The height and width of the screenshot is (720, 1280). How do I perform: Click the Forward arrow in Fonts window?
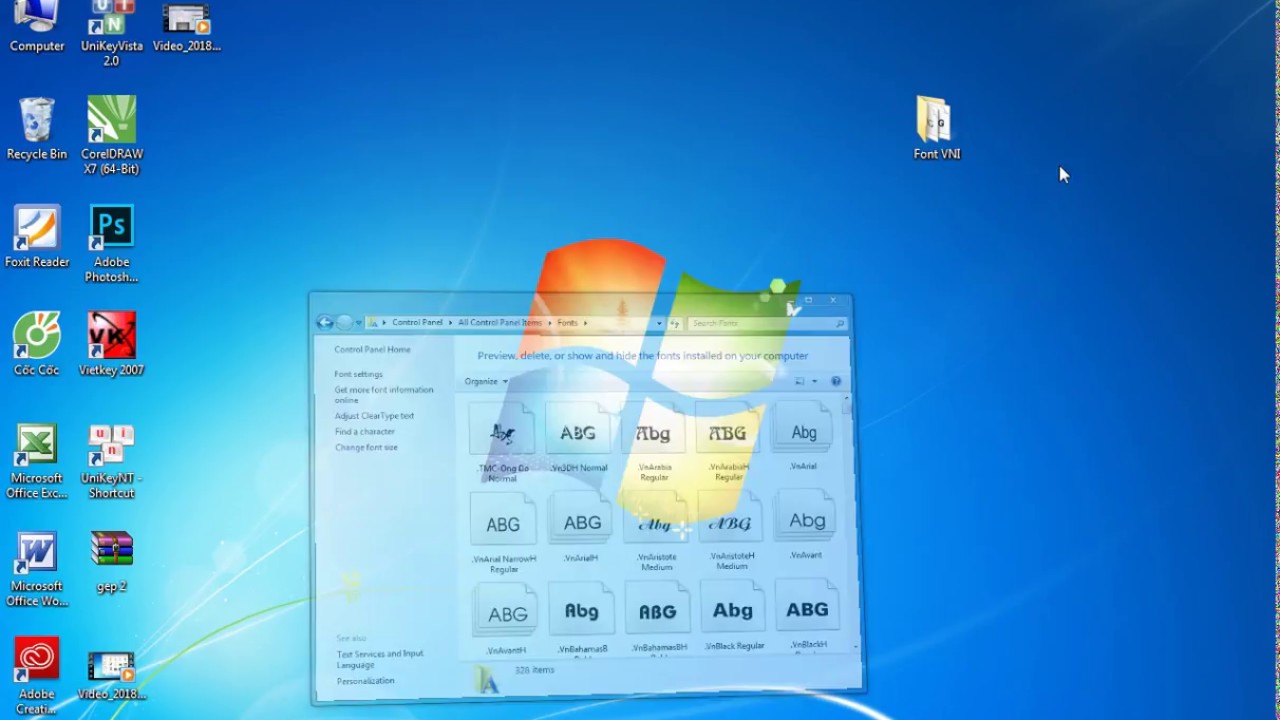tap(344, 322)
